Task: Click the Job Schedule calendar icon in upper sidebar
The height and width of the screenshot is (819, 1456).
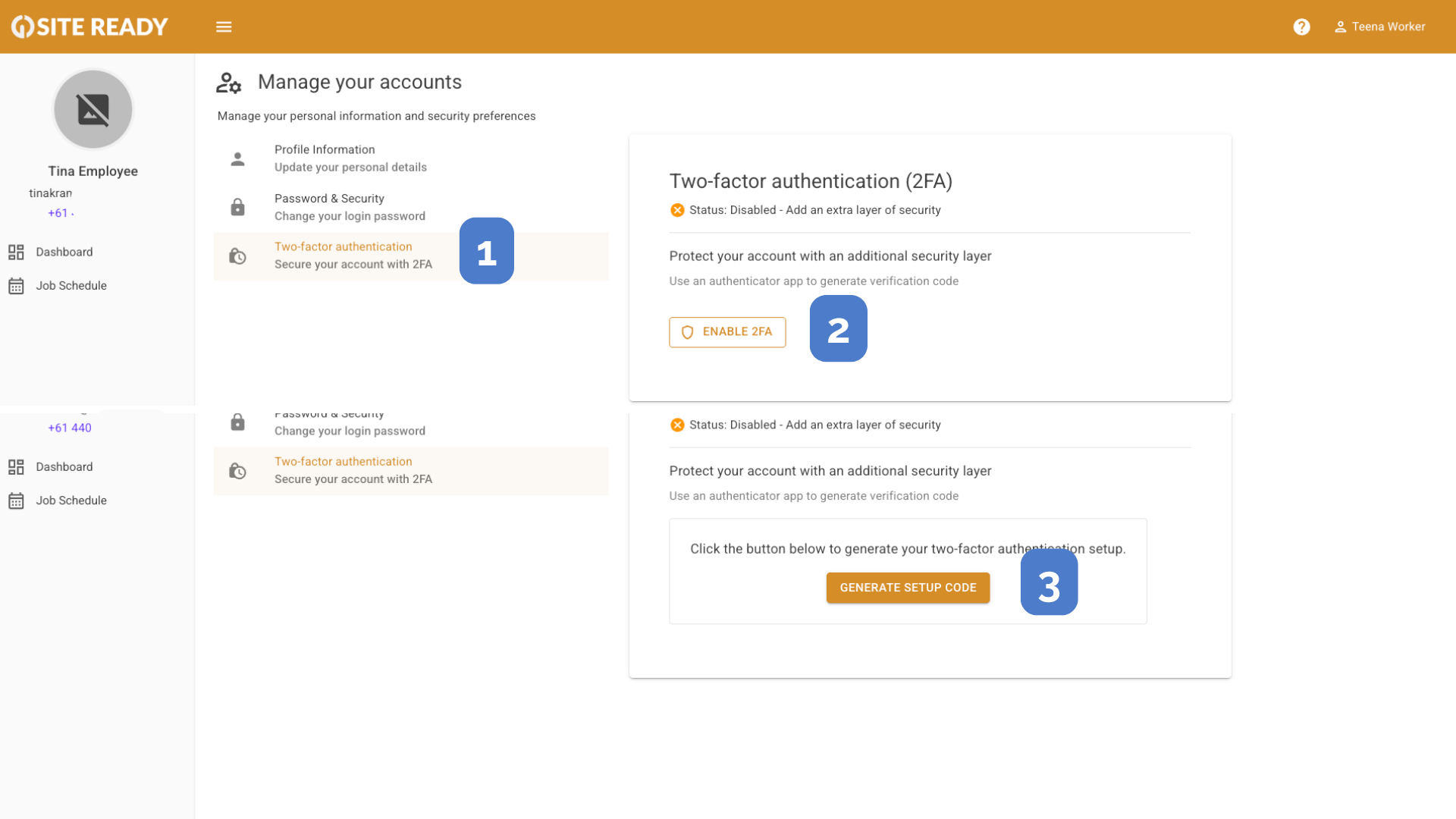Action: pyautogui.click(x=16, y=286)
